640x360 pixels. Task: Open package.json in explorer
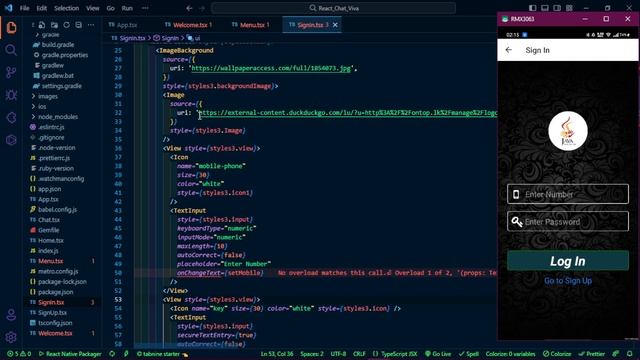[56, 292]
